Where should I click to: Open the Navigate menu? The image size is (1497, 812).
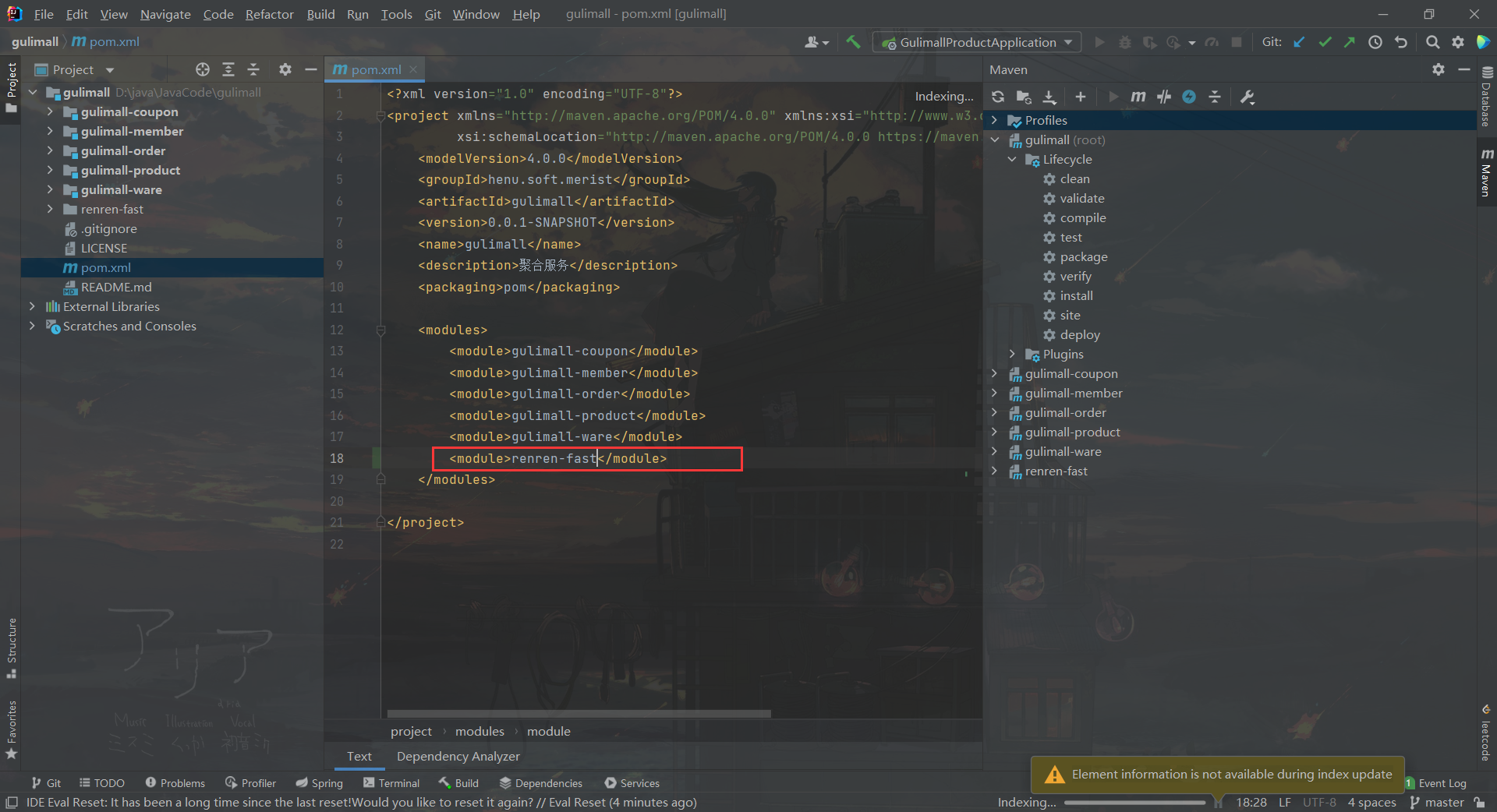165,14
